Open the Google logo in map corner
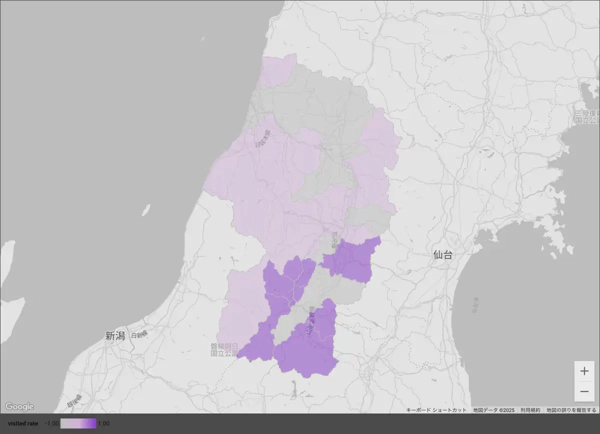The height and width of the screenshot is (434, 600). pos(19,407)
